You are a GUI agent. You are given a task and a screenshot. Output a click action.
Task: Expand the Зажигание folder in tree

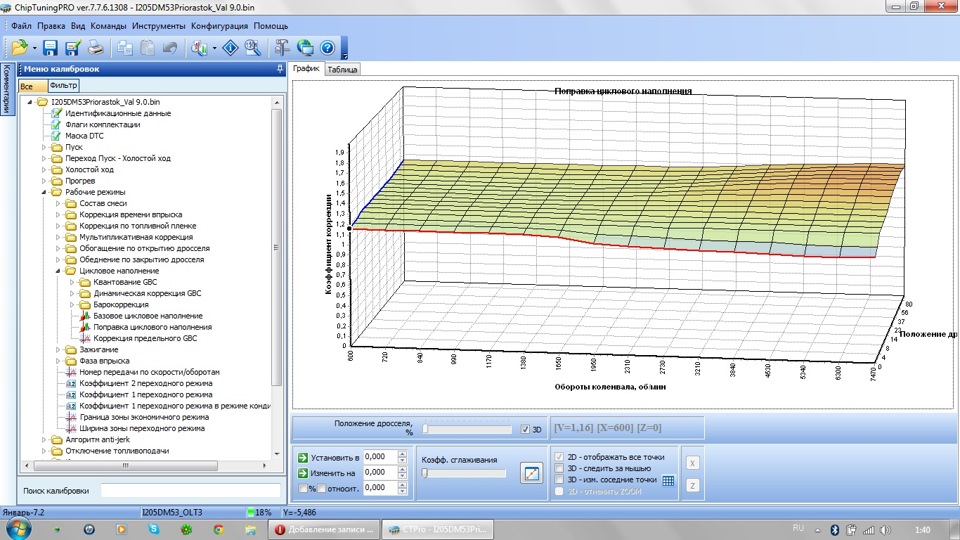pyautogui.click(x=58, y=350)
